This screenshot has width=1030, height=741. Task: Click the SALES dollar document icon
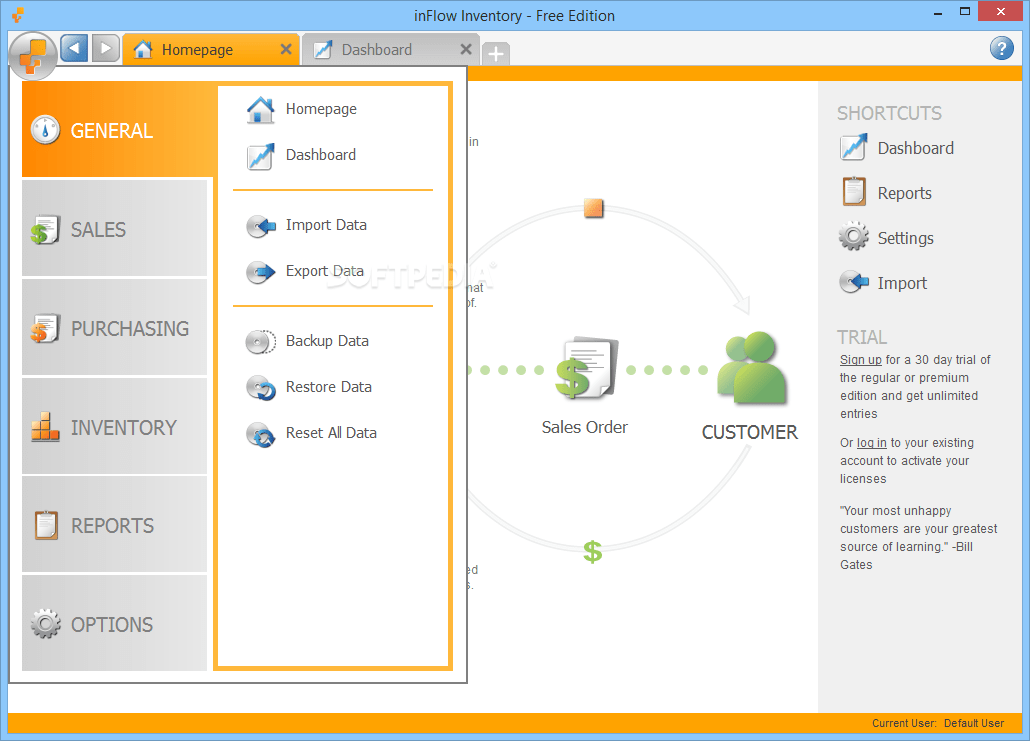tap(45, 230)
